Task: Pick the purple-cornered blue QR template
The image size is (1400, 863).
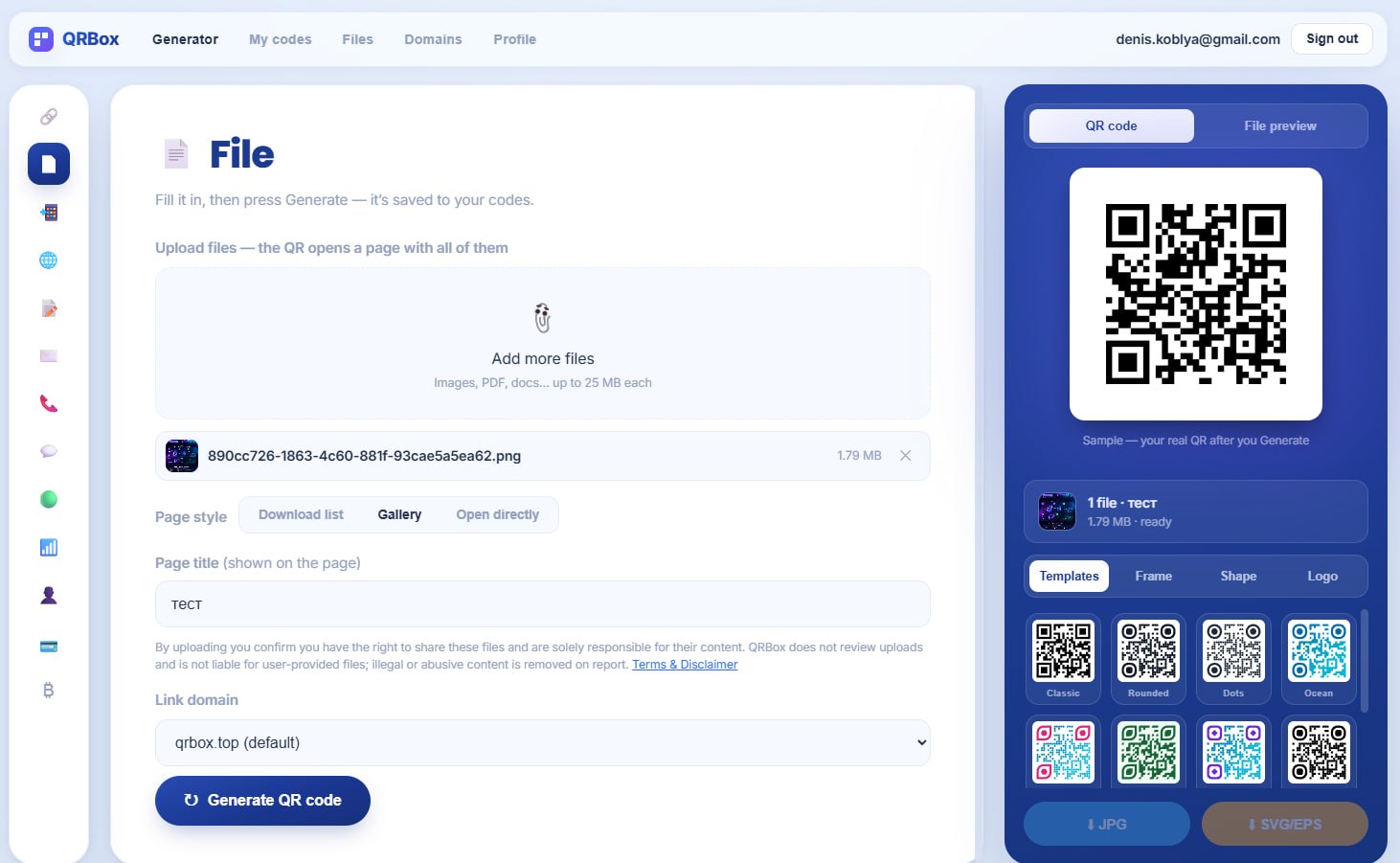Action: (1233, 752)
